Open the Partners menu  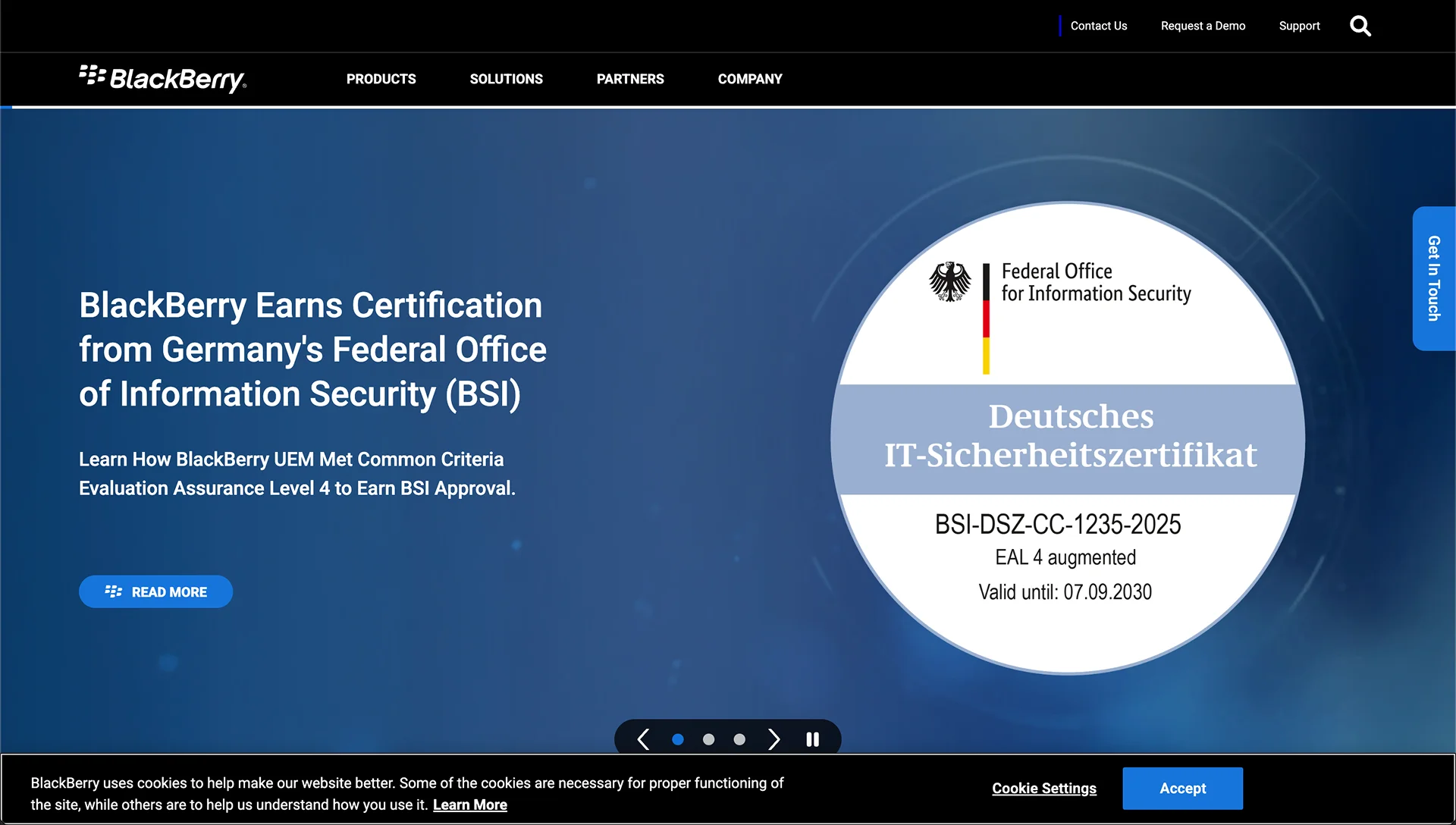pos(630,79)
